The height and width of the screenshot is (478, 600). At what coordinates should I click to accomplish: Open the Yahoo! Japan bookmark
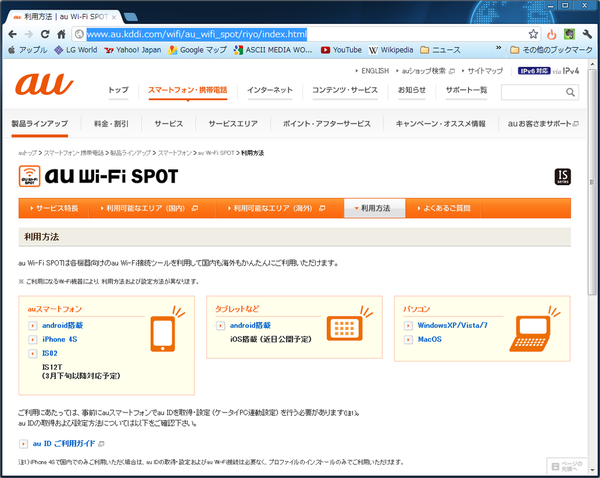(133, 50)
